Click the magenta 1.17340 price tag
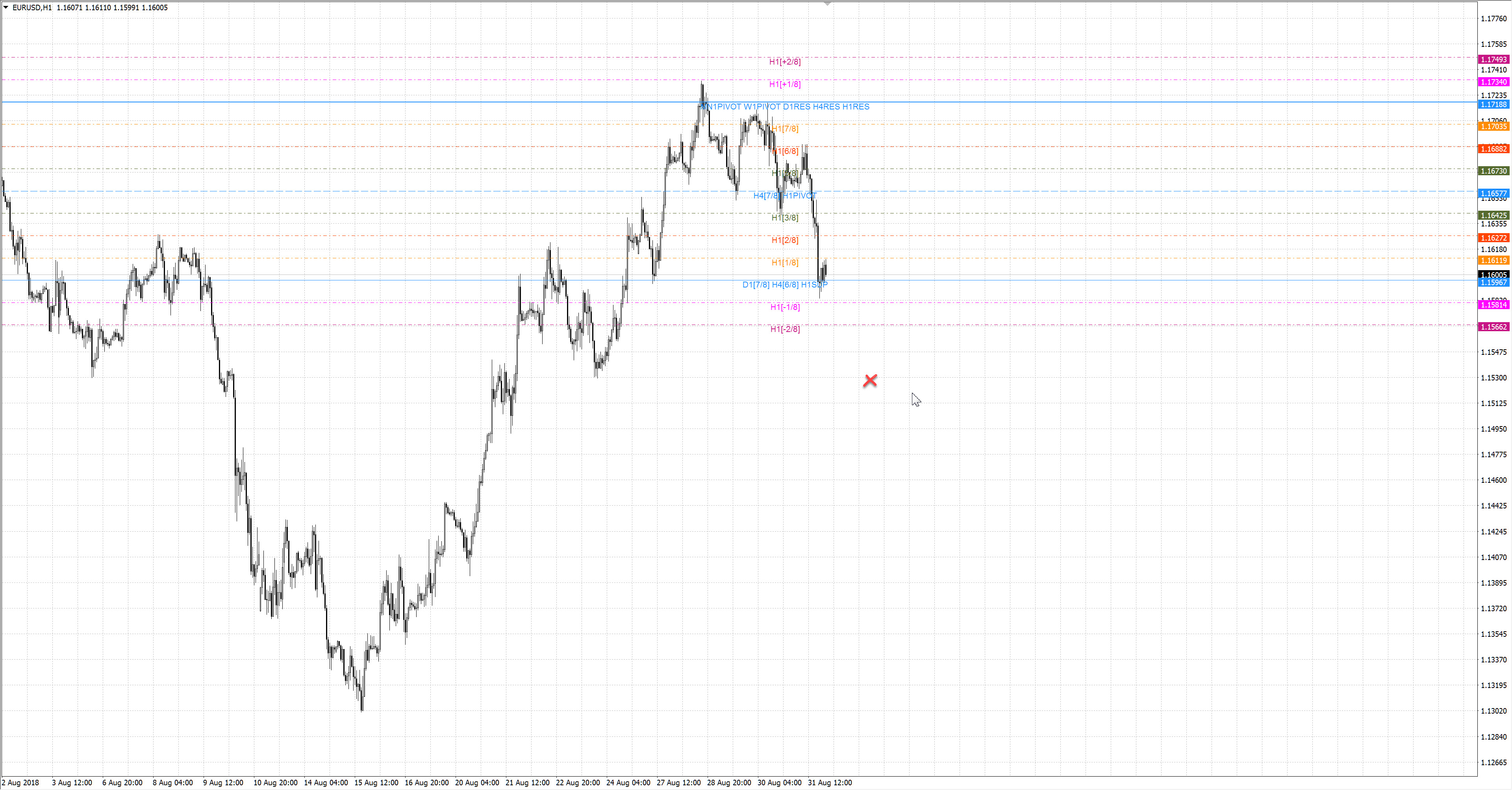Image resolution: width=1512 pixels, height=790 pixels. tap(1493, 82)
